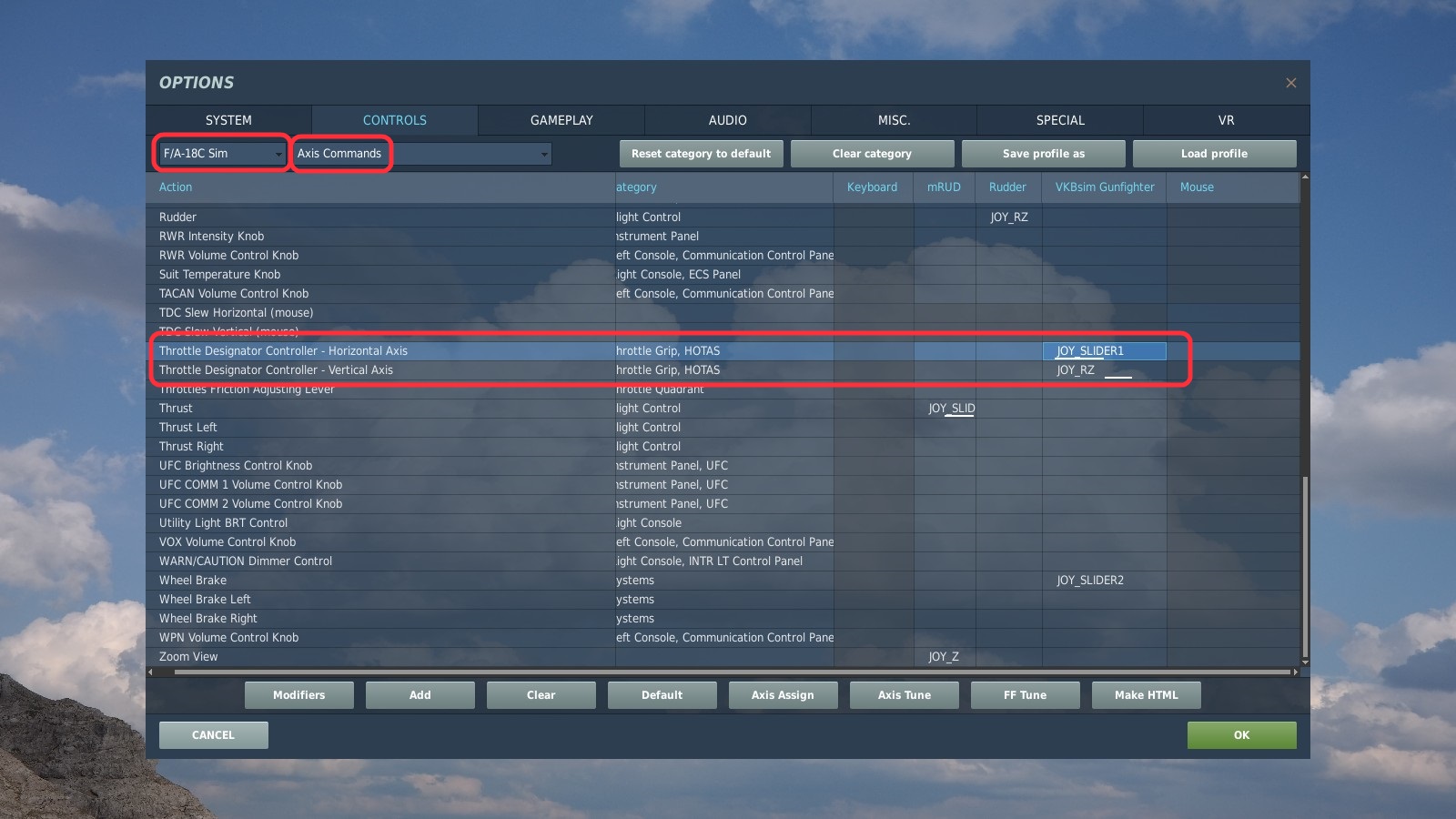Select WPN Volume Control Knob row

[723, 638]
